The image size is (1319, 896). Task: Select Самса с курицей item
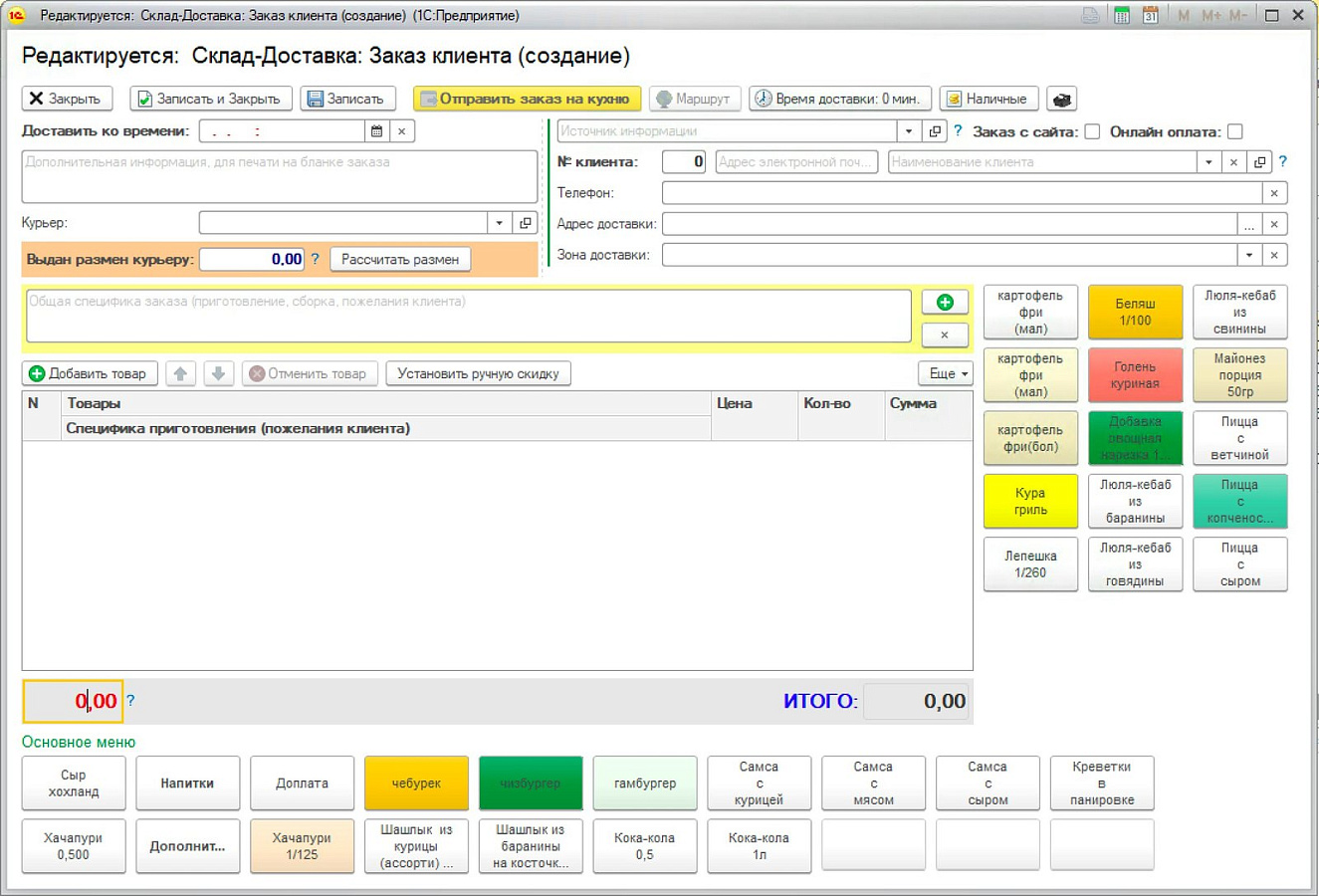tap(760, 784)
